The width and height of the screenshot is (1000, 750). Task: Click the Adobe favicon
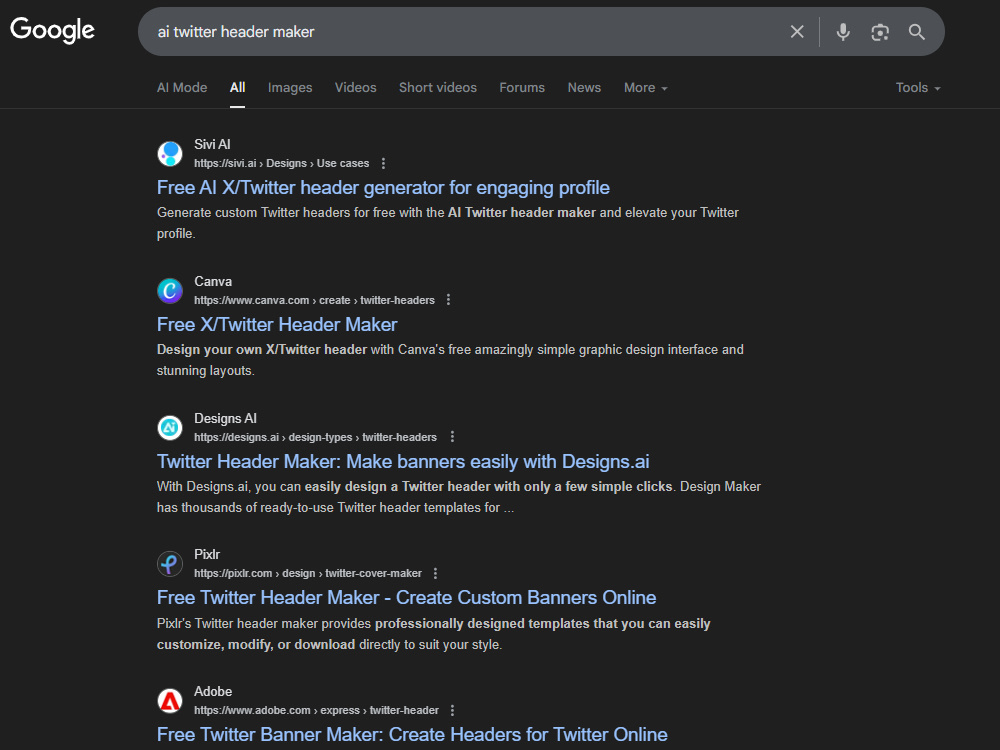click(x=170, y=701)
